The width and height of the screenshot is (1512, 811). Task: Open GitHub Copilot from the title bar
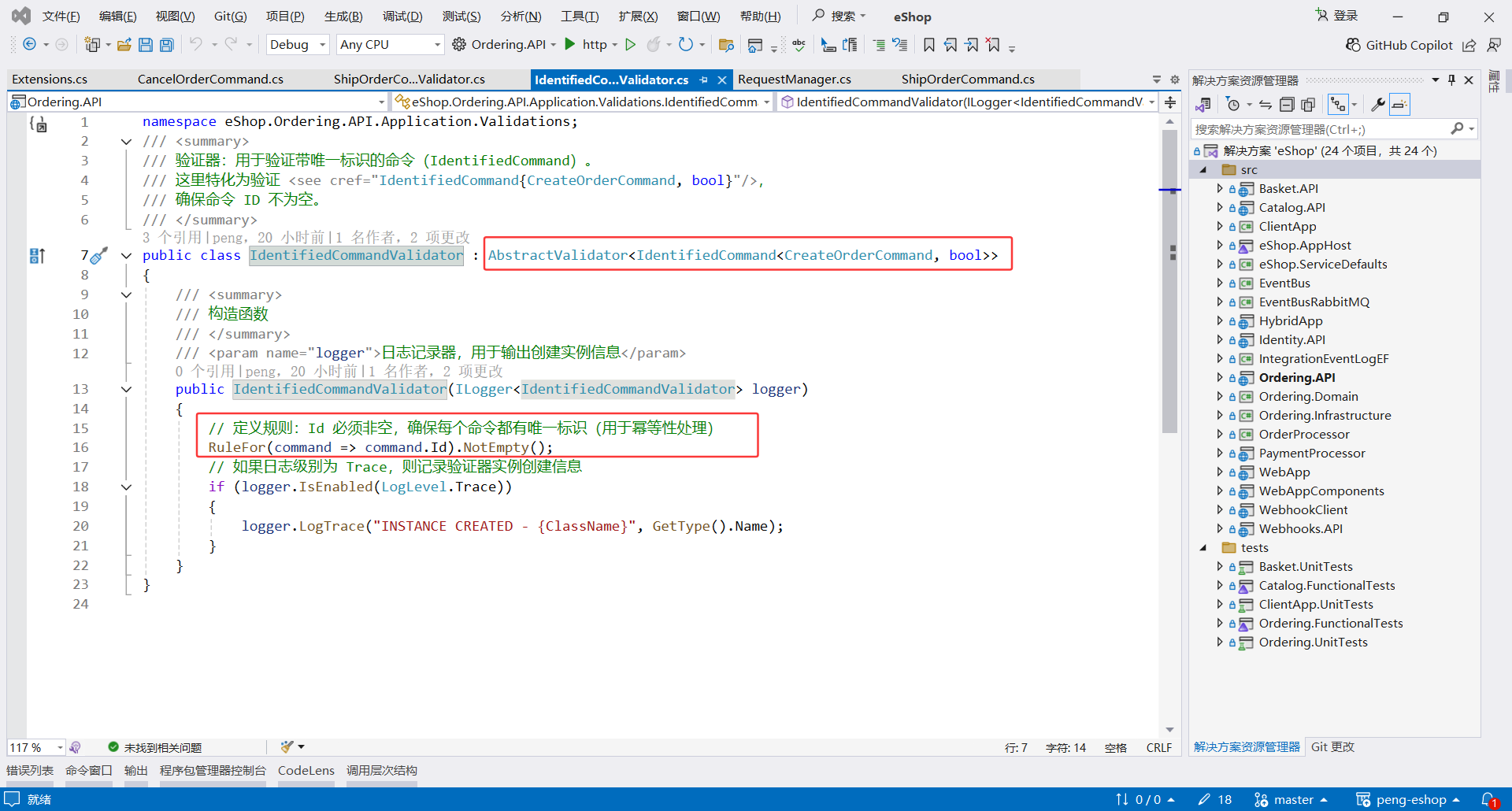1399,45
